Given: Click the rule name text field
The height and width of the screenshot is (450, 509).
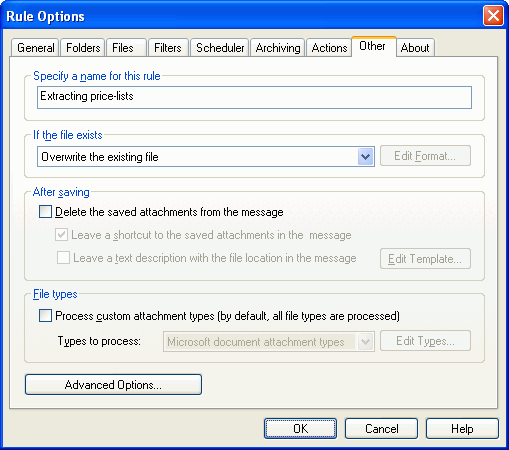Looking at the screenshot, I should (254, 97).
